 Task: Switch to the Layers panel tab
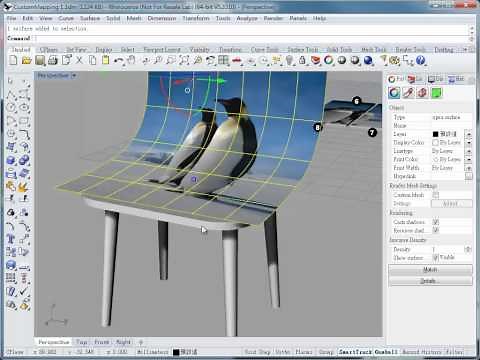coord(415,79)
